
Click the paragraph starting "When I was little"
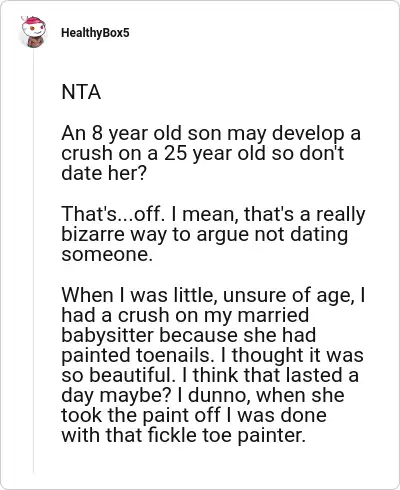(x=213, y=365)
